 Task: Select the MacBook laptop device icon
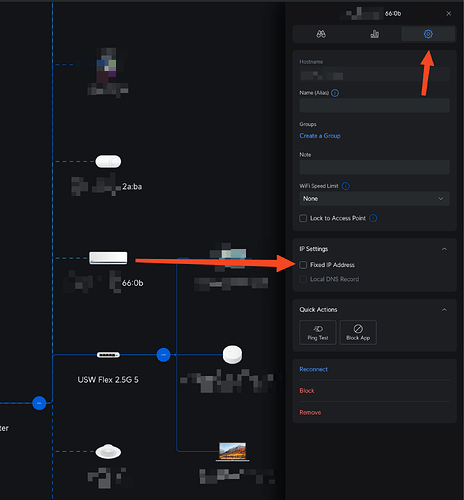(232, 452)
